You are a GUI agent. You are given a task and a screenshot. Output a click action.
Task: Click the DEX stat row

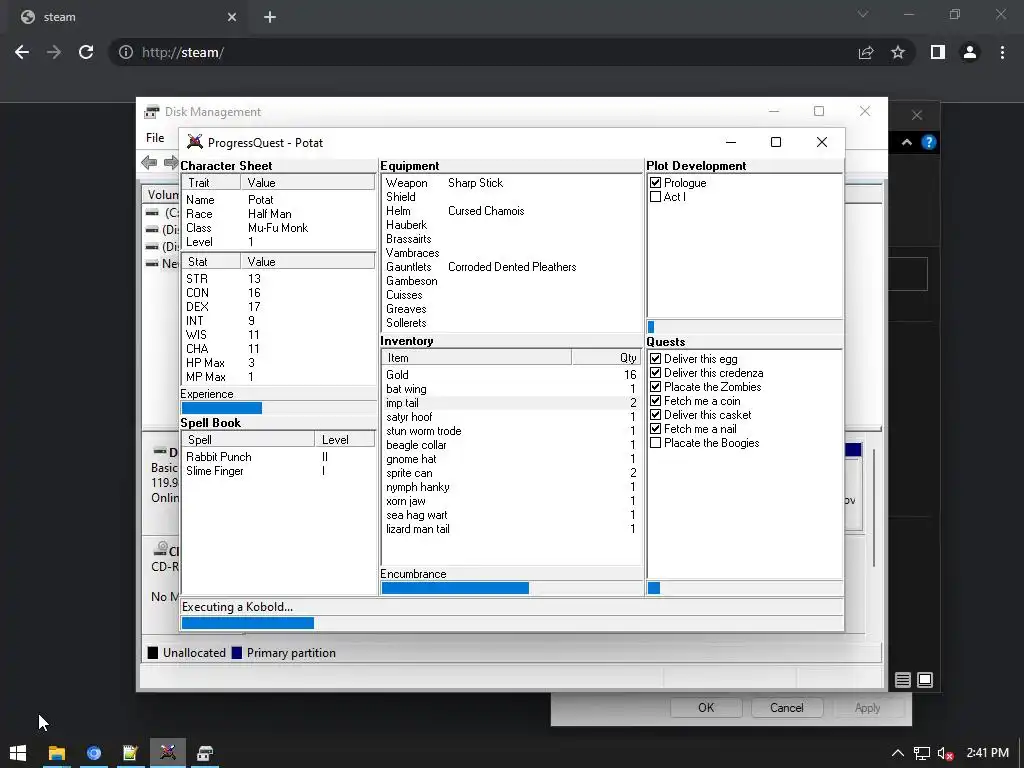[x=278, y=307]
